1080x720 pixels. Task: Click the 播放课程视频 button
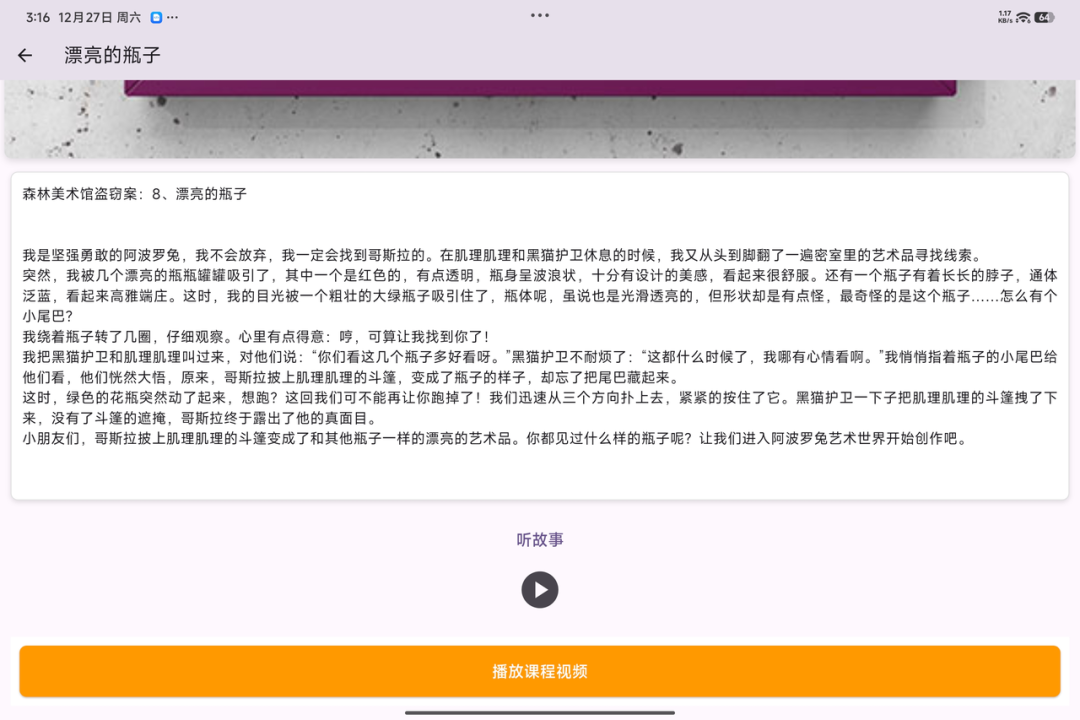tap(539, 671)
